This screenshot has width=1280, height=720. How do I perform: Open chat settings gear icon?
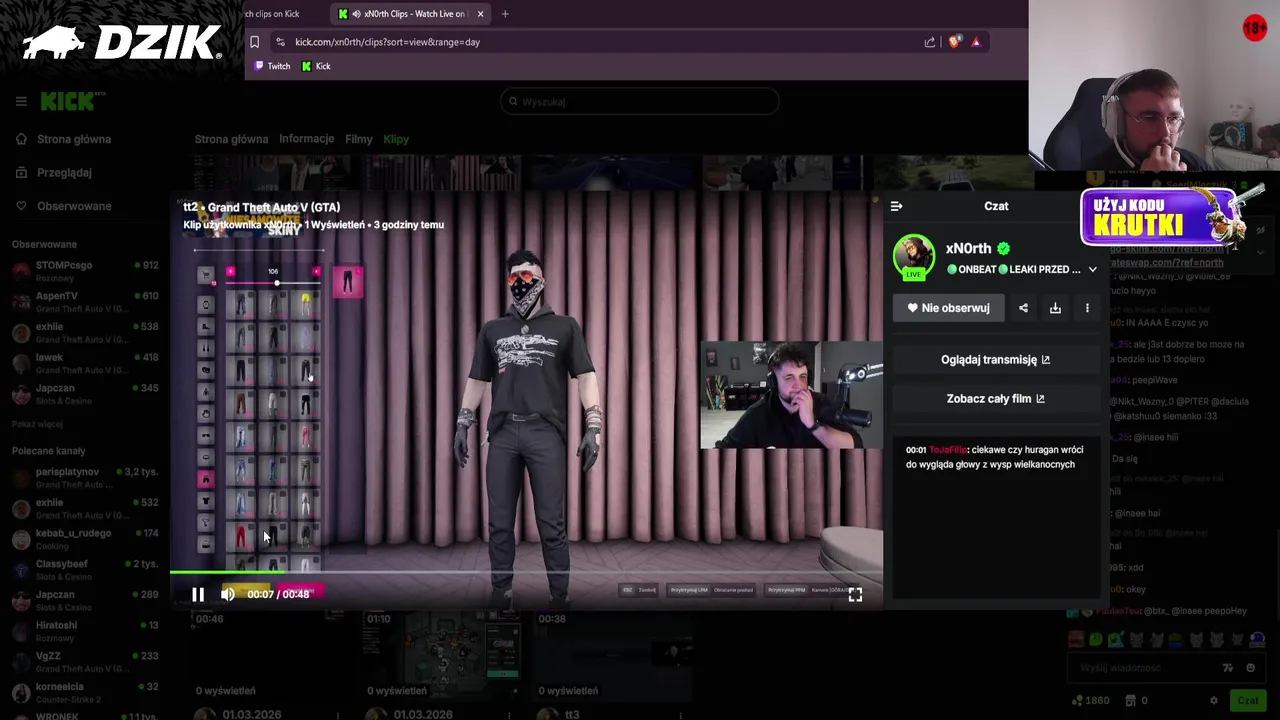[1213, 701]
